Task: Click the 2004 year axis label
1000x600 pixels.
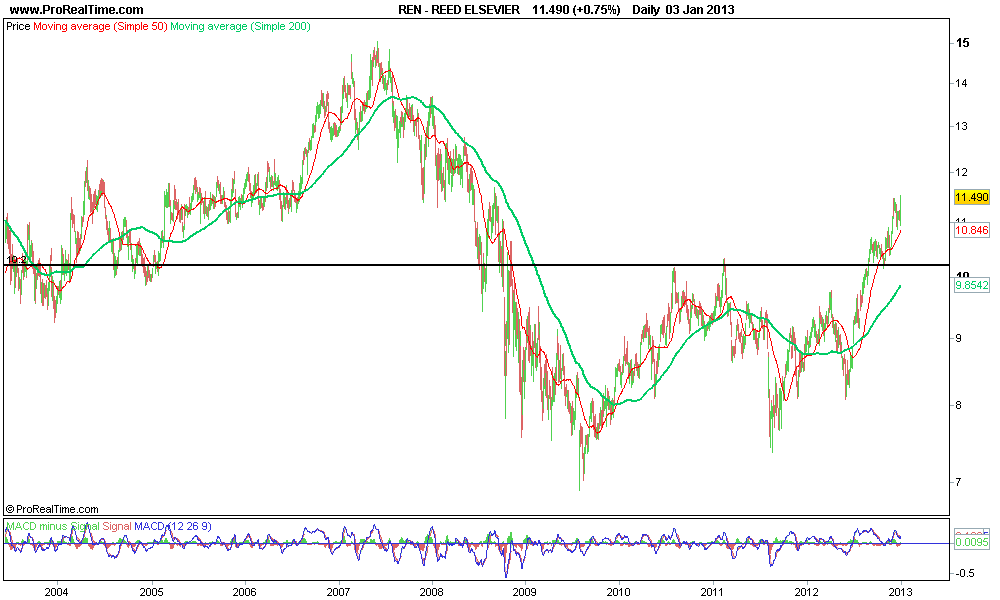Action: (56, 592)
